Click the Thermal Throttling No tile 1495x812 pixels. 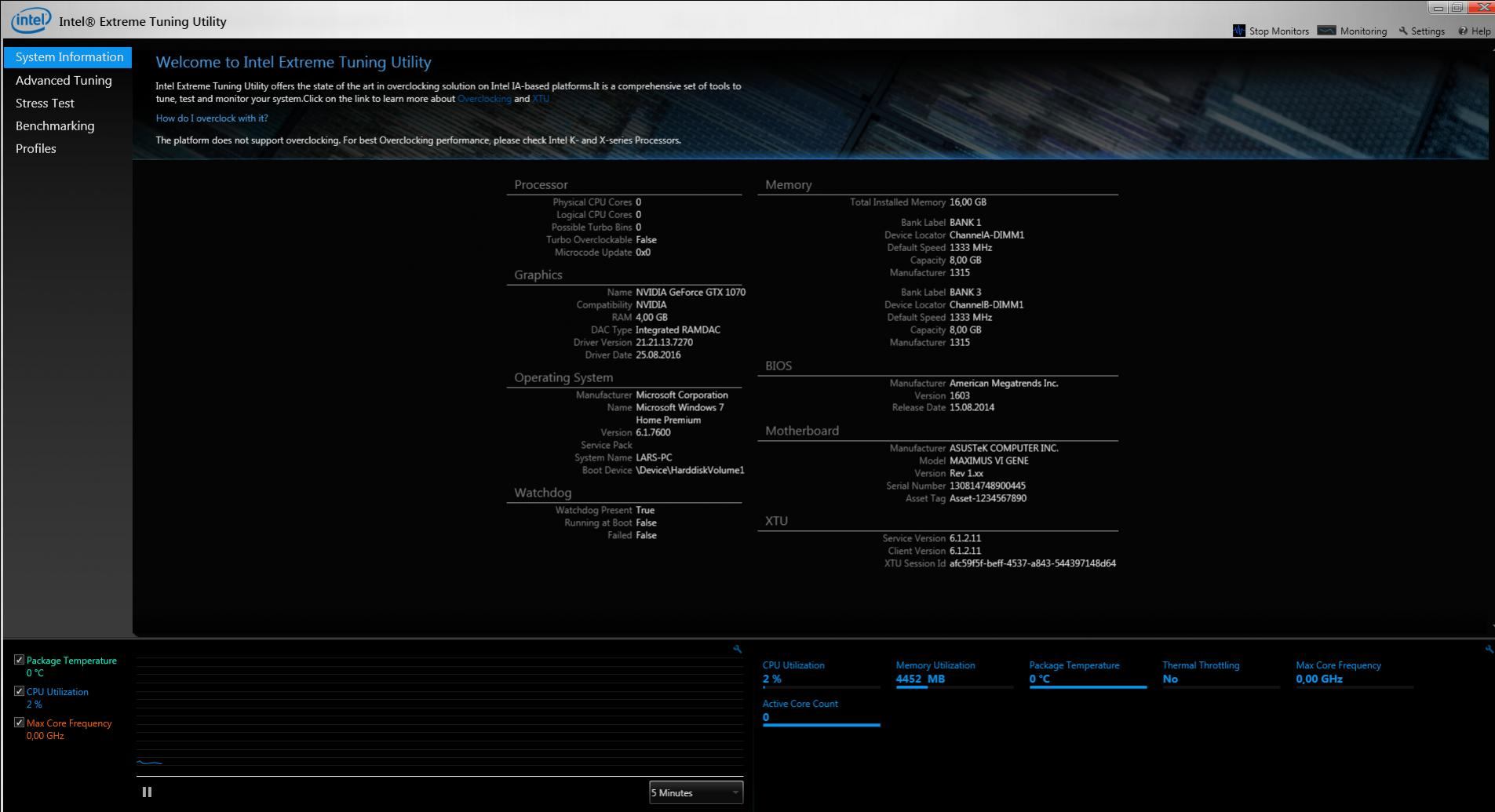coord(1221,673)
